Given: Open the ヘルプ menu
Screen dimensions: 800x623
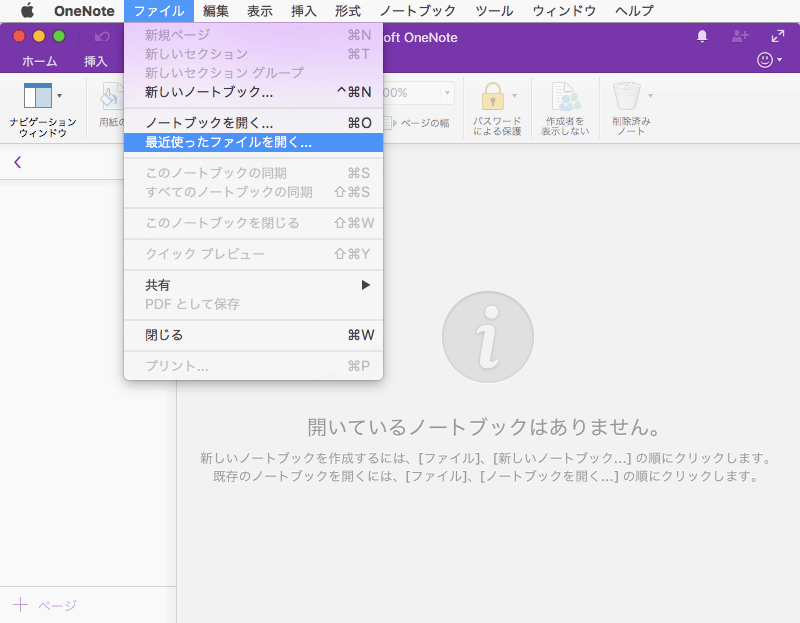Looking at the screenshot, I should (634, 11).
